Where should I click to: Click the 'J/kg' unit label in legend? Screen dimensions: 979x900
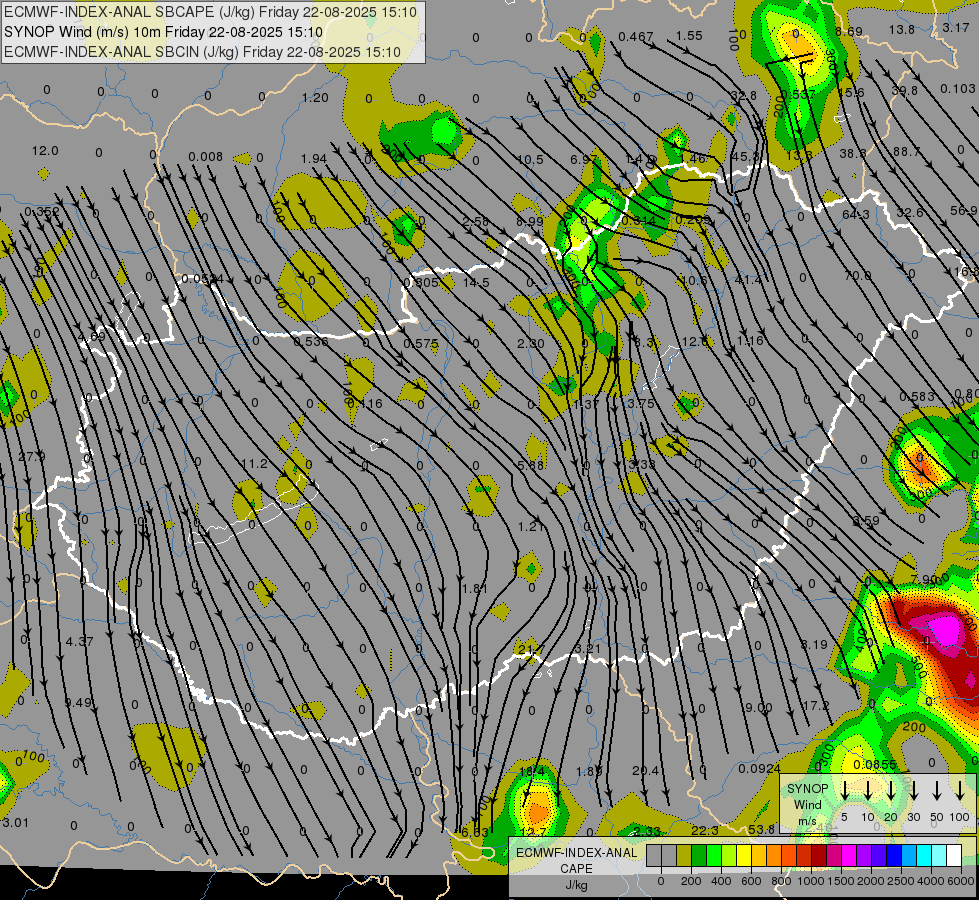[576, 885]
